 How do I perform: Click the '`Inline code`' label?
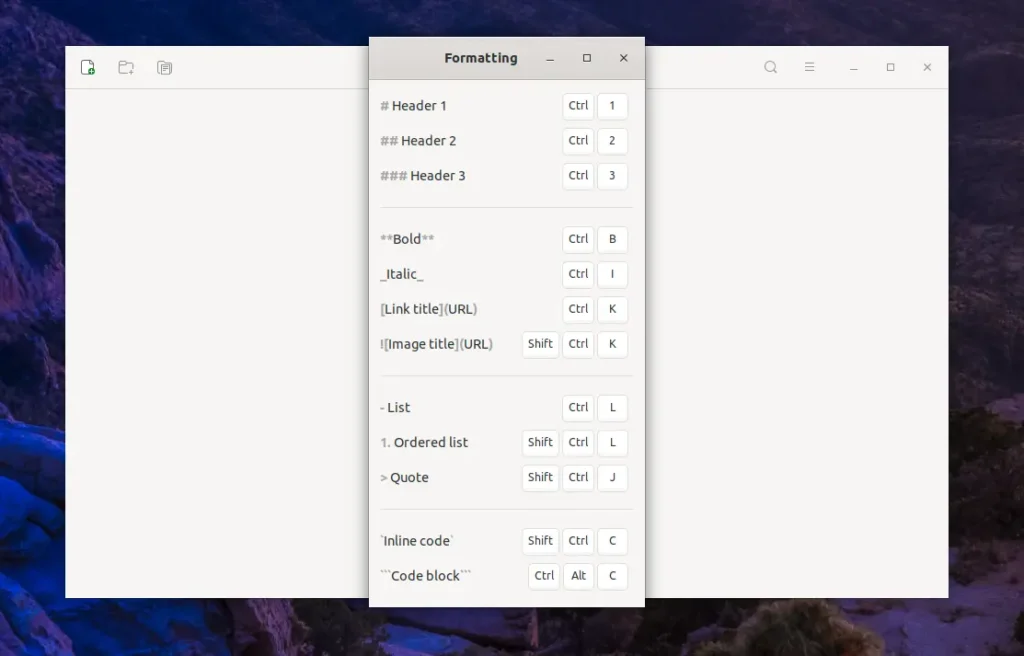pos(417,541)
